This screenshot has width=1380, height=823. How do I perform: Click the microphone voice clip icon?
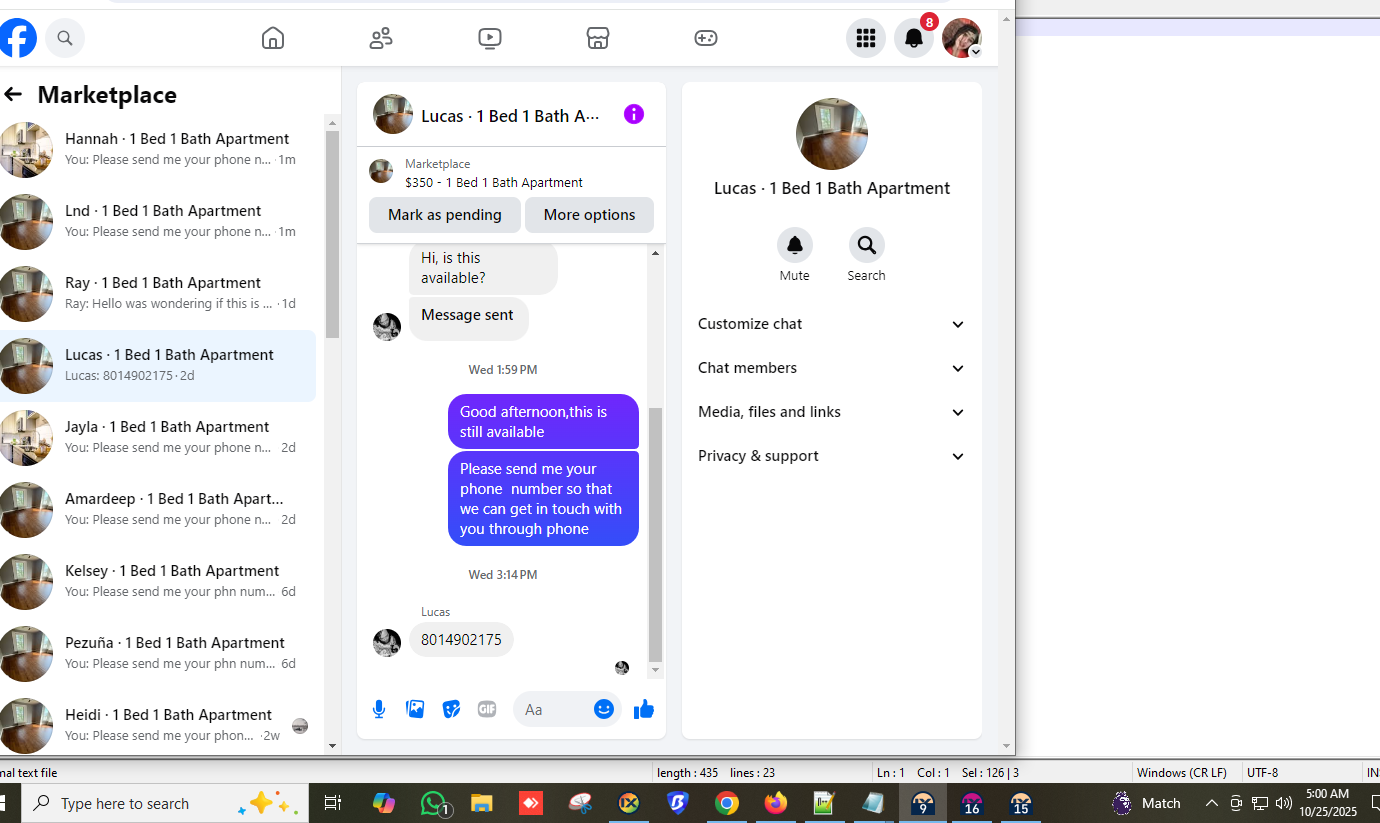pos(379,709)
